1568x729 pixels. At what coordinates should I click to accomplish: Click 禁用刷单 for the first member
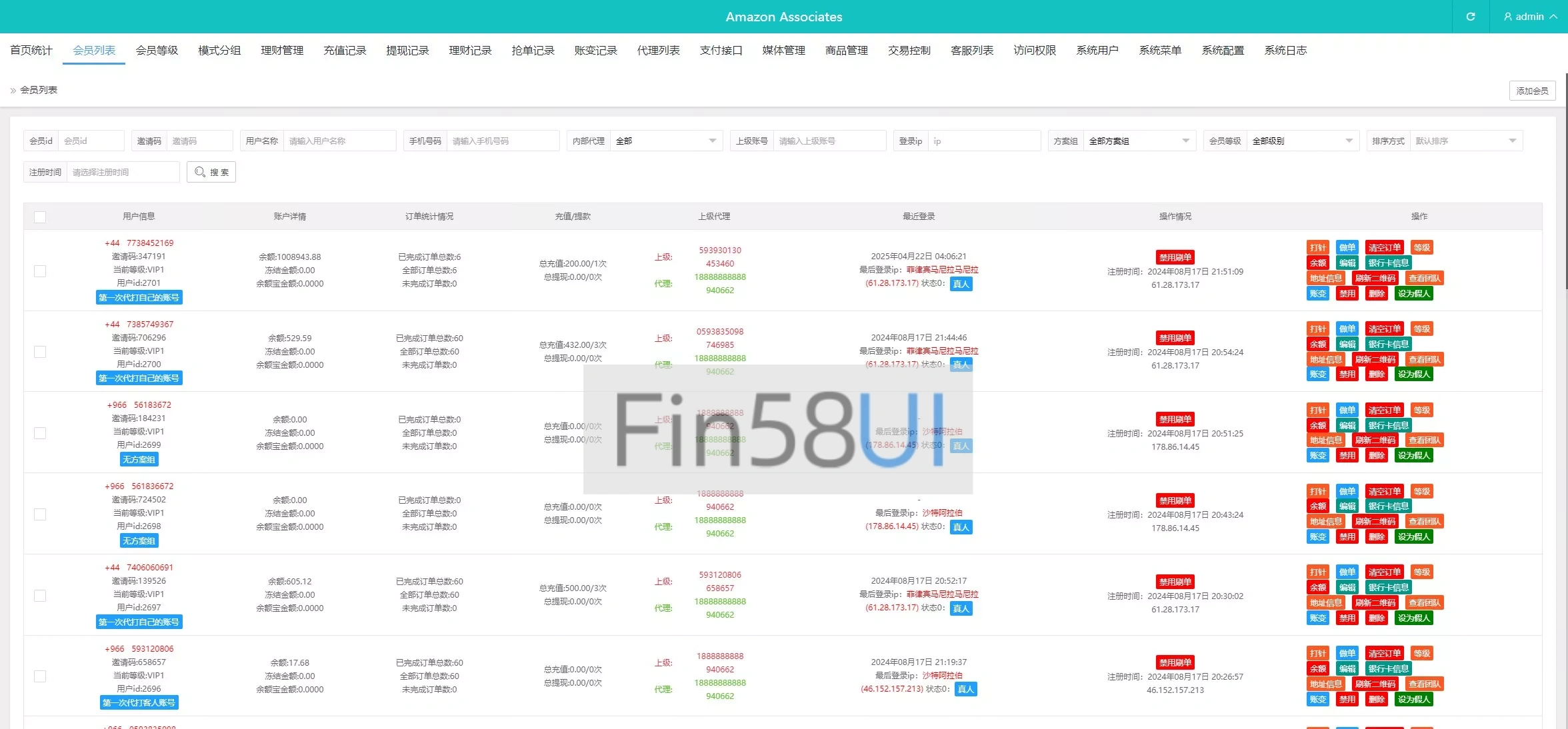tap(1175, 257)
